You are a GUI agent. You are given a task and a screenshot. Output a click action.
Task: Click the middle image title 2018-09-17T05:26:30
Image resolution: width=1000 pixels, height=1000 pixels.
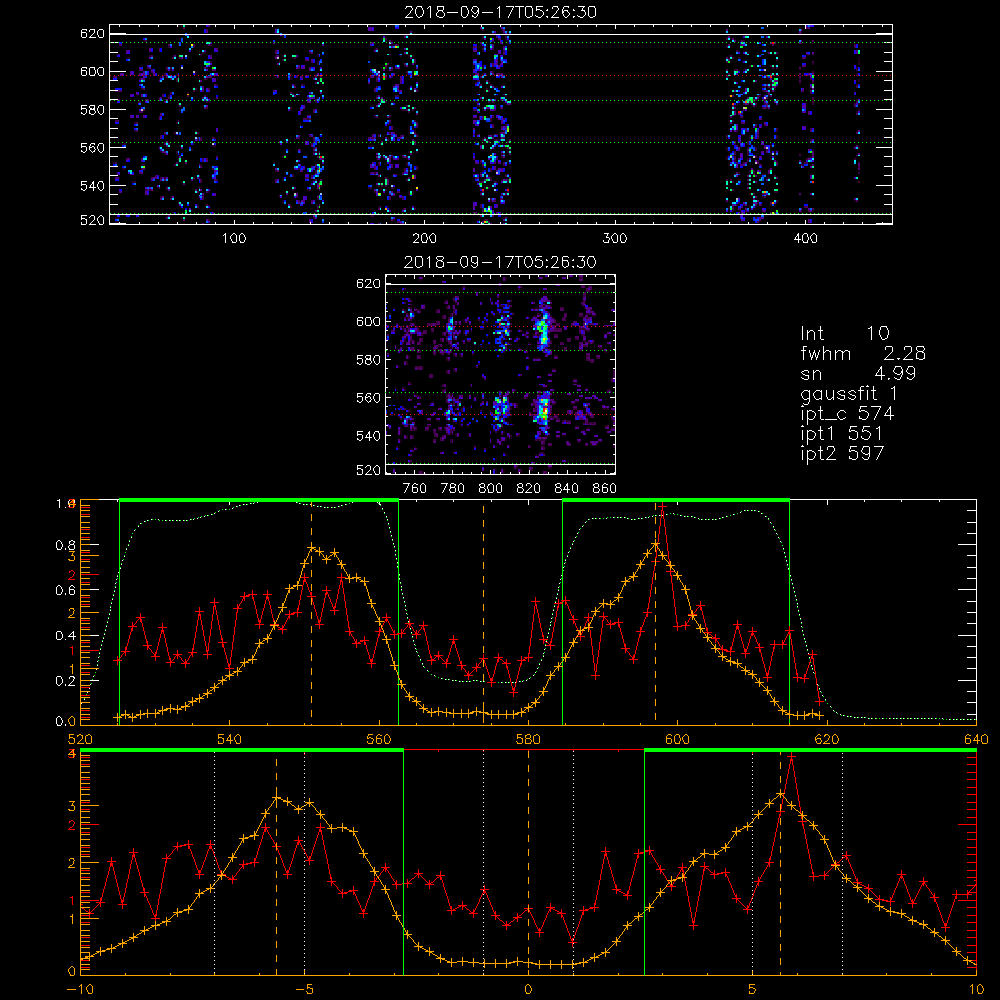pyautogui.click(x=501, y=261)
